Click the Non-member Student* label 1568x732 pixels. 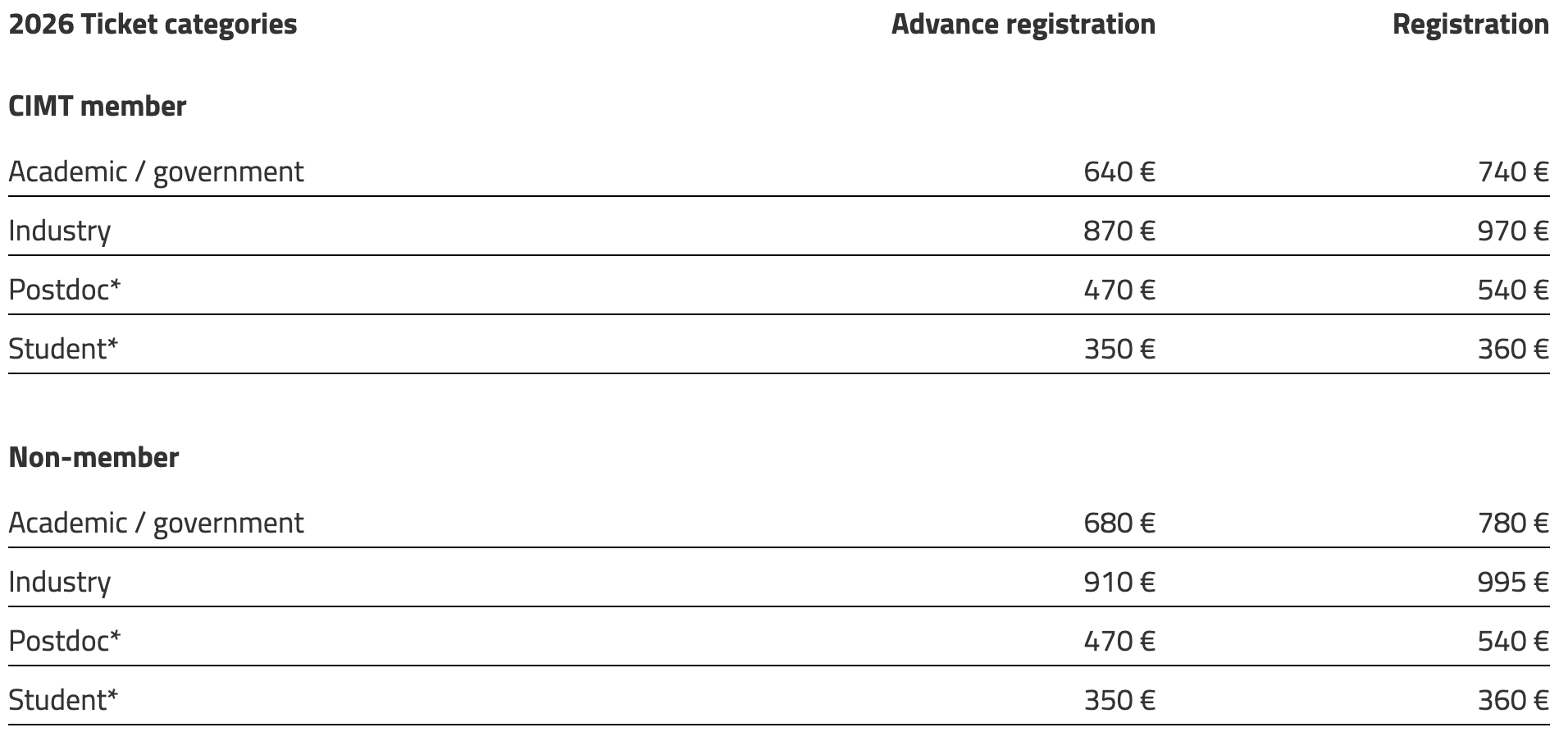(63, 701)
